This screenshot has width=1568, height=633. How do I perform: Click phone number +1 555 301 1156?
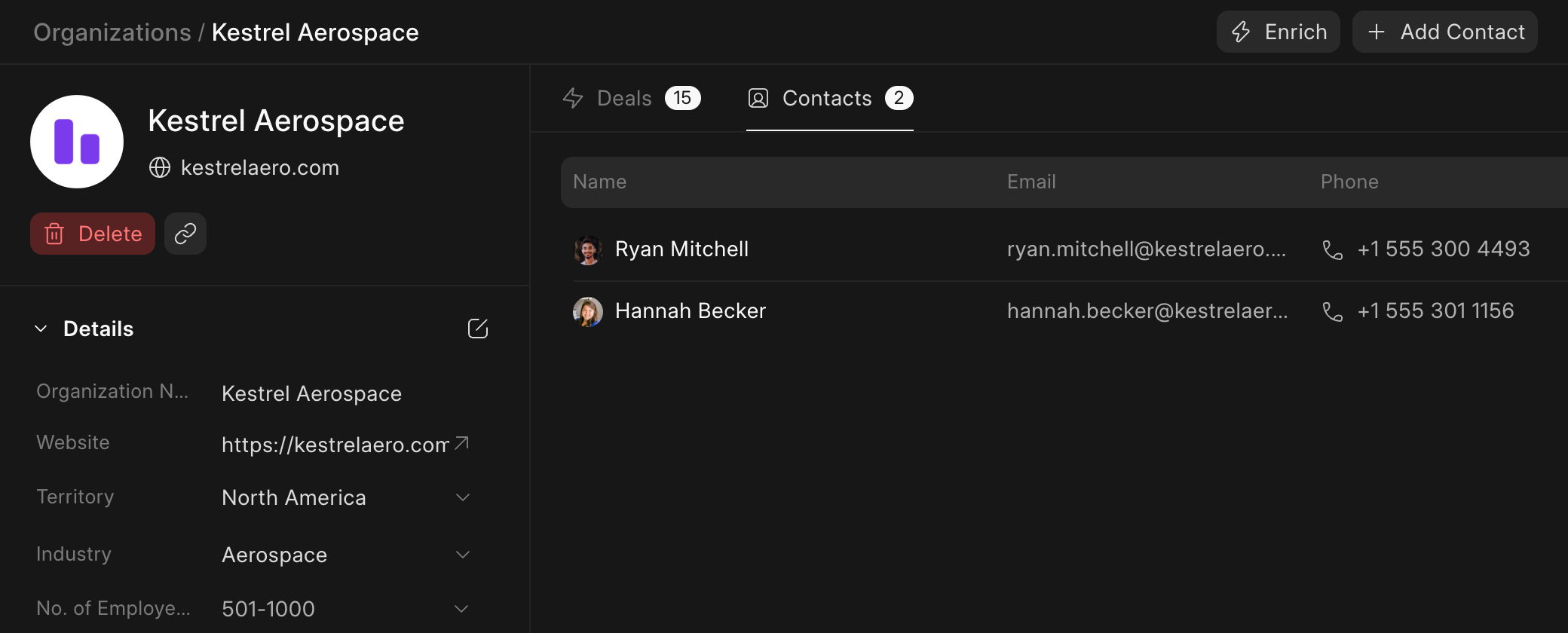point(1435,311)
